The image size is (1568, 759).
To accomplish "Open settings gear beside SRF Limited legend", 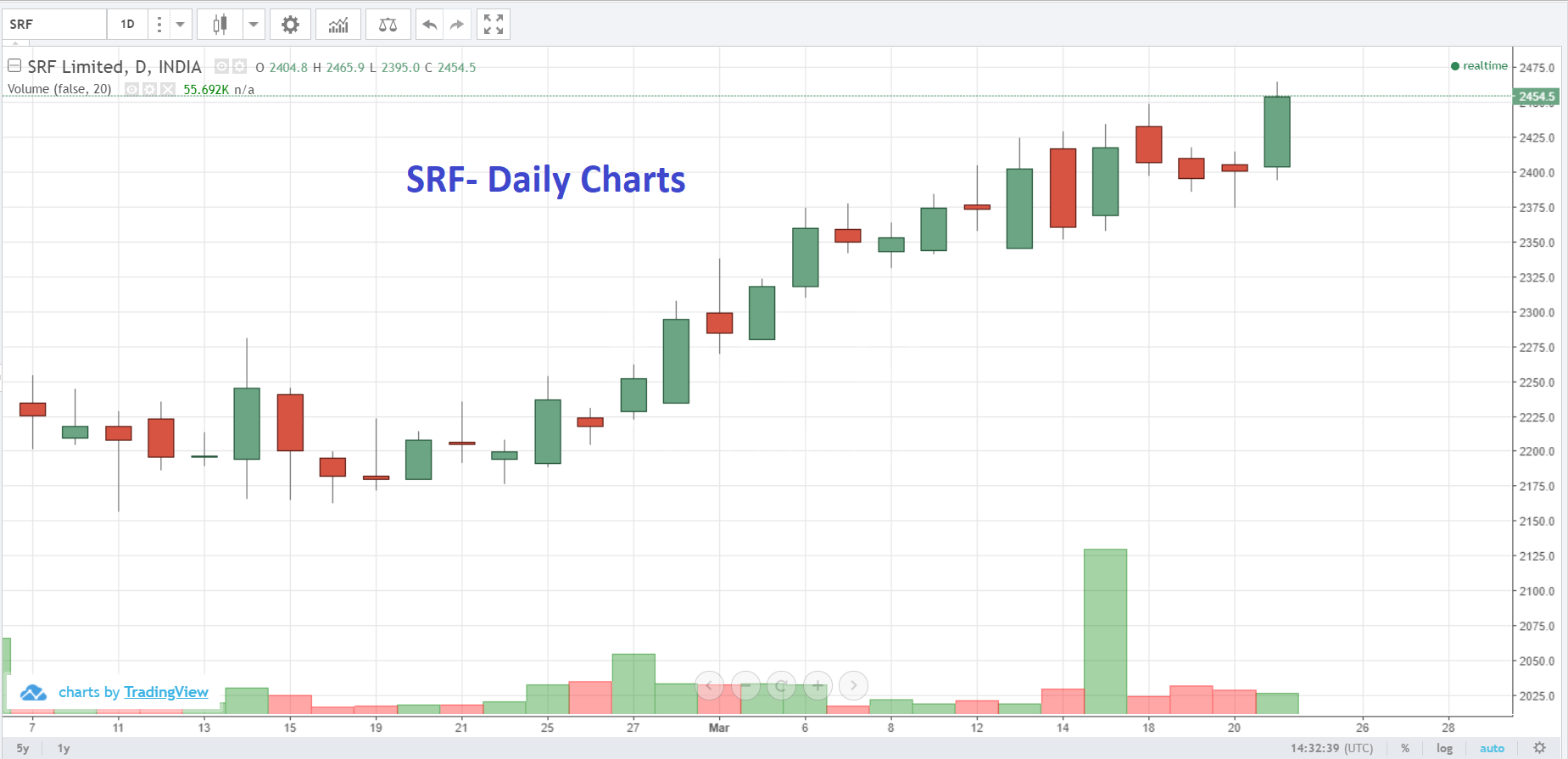I will 240,66.
